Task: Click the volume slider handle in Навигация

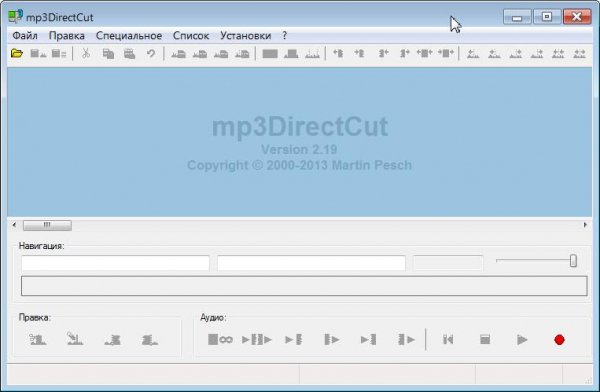Action: point(573,261)
